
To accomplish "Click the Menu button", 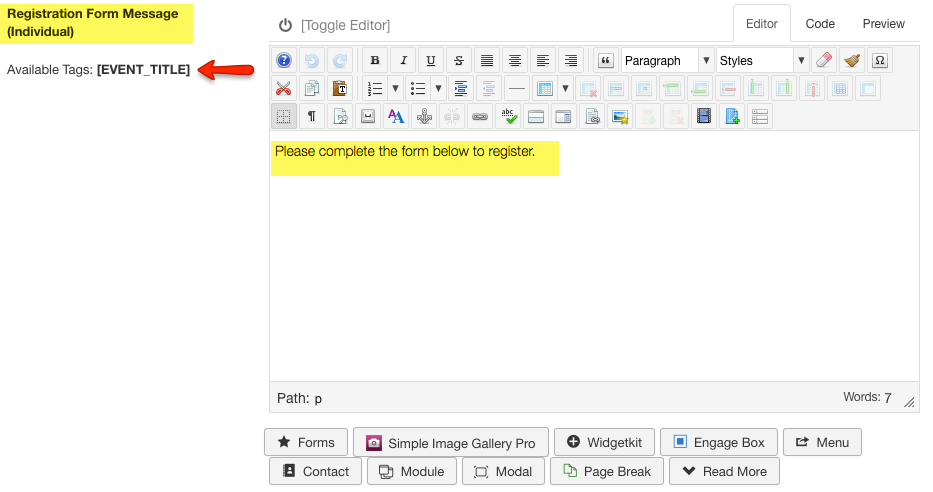I will click(822, 442).
